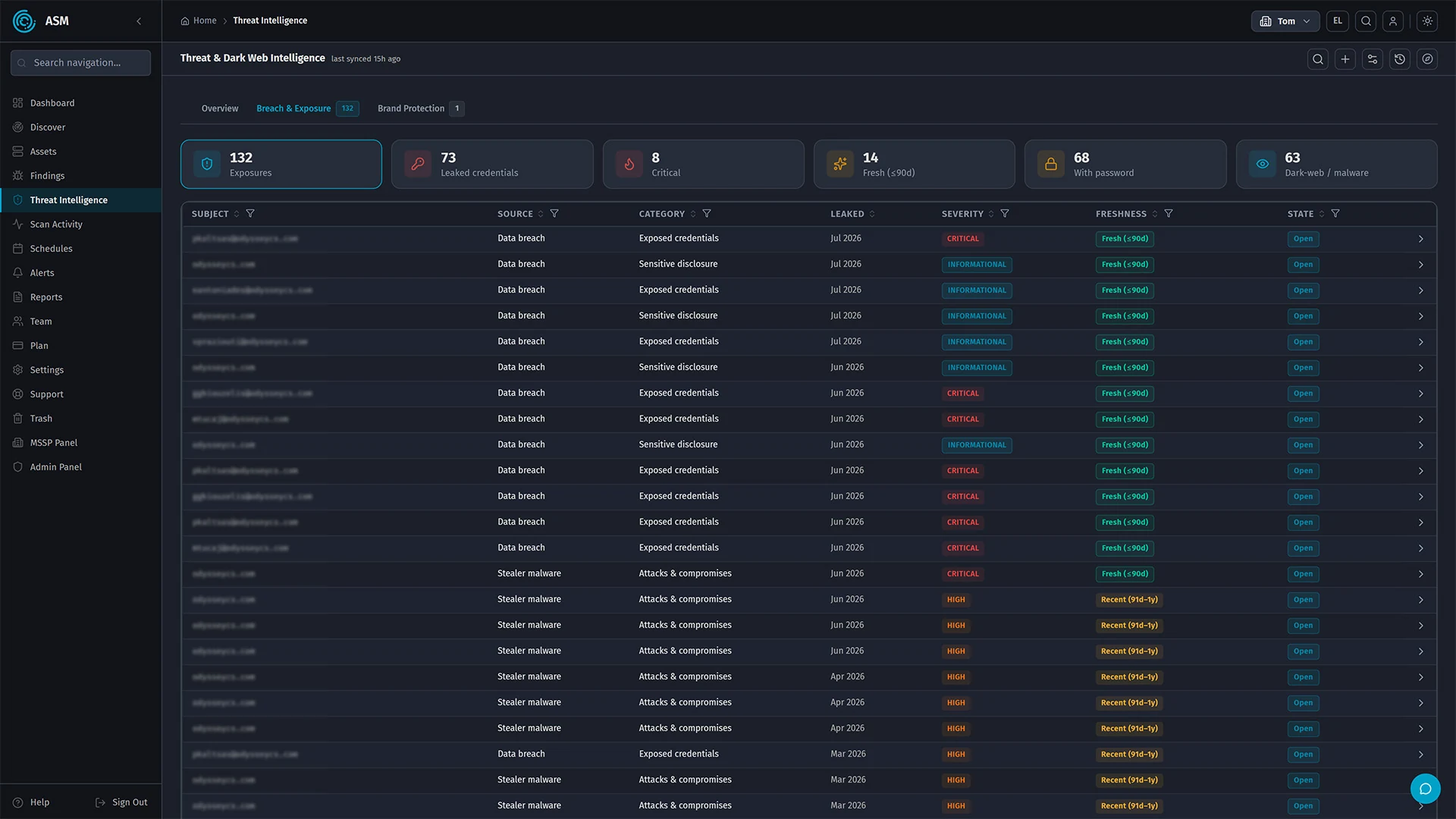Select the Breach & Exposure tab

(x=307, y=108)
